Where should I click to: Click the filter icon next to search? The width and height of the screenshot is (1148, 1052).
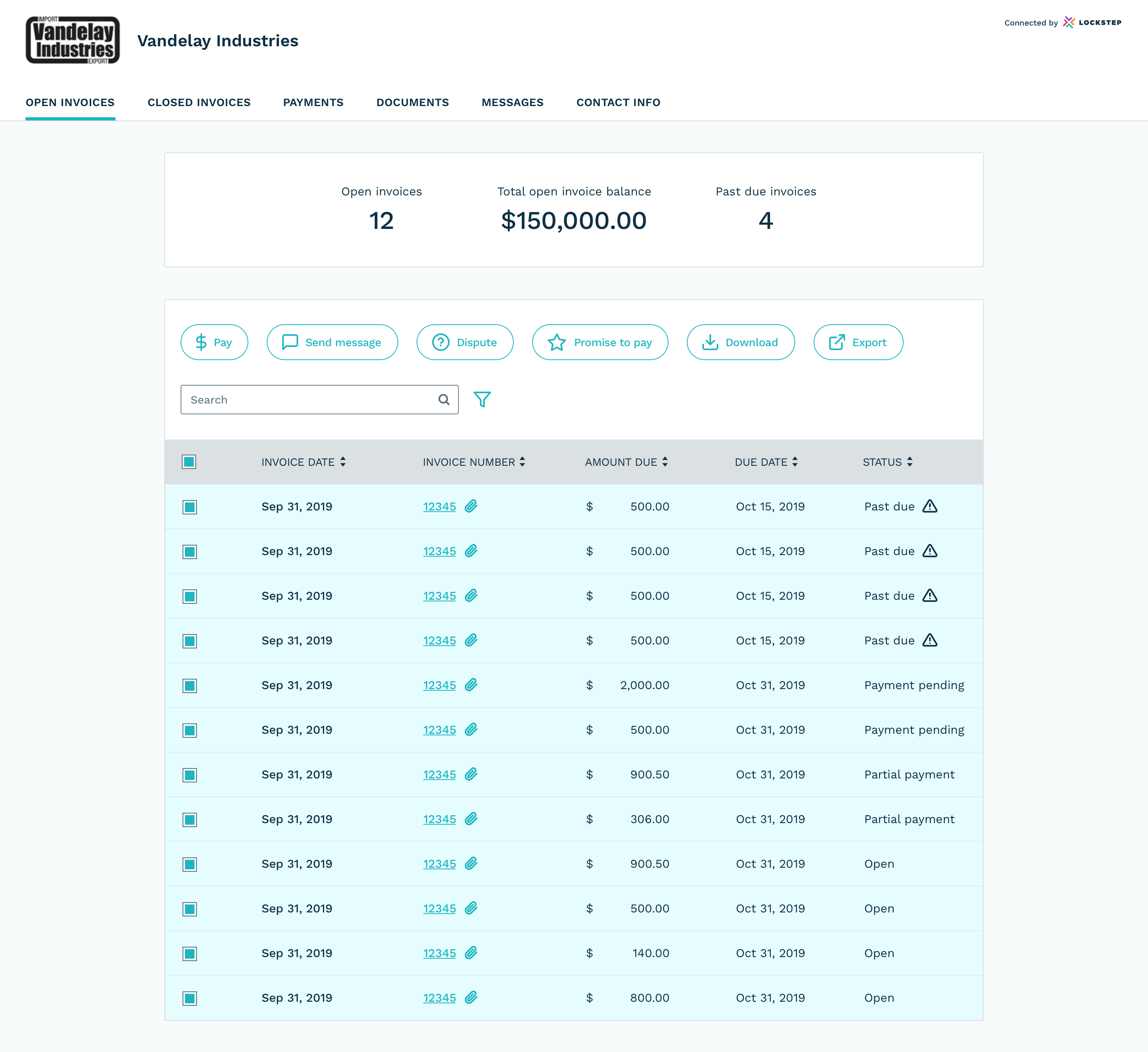coord(482,400)
